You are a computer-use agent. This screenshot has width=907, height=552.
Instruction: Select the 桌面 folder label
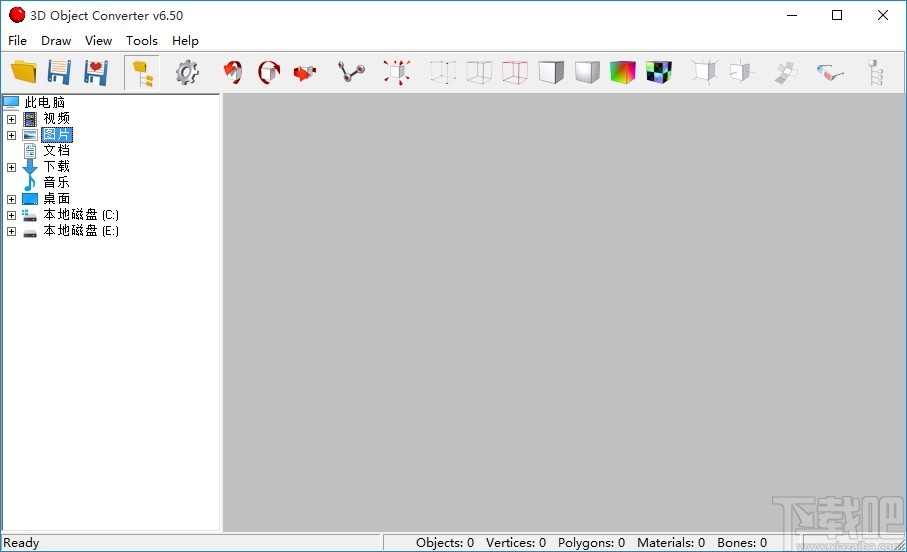click(57, 198)
